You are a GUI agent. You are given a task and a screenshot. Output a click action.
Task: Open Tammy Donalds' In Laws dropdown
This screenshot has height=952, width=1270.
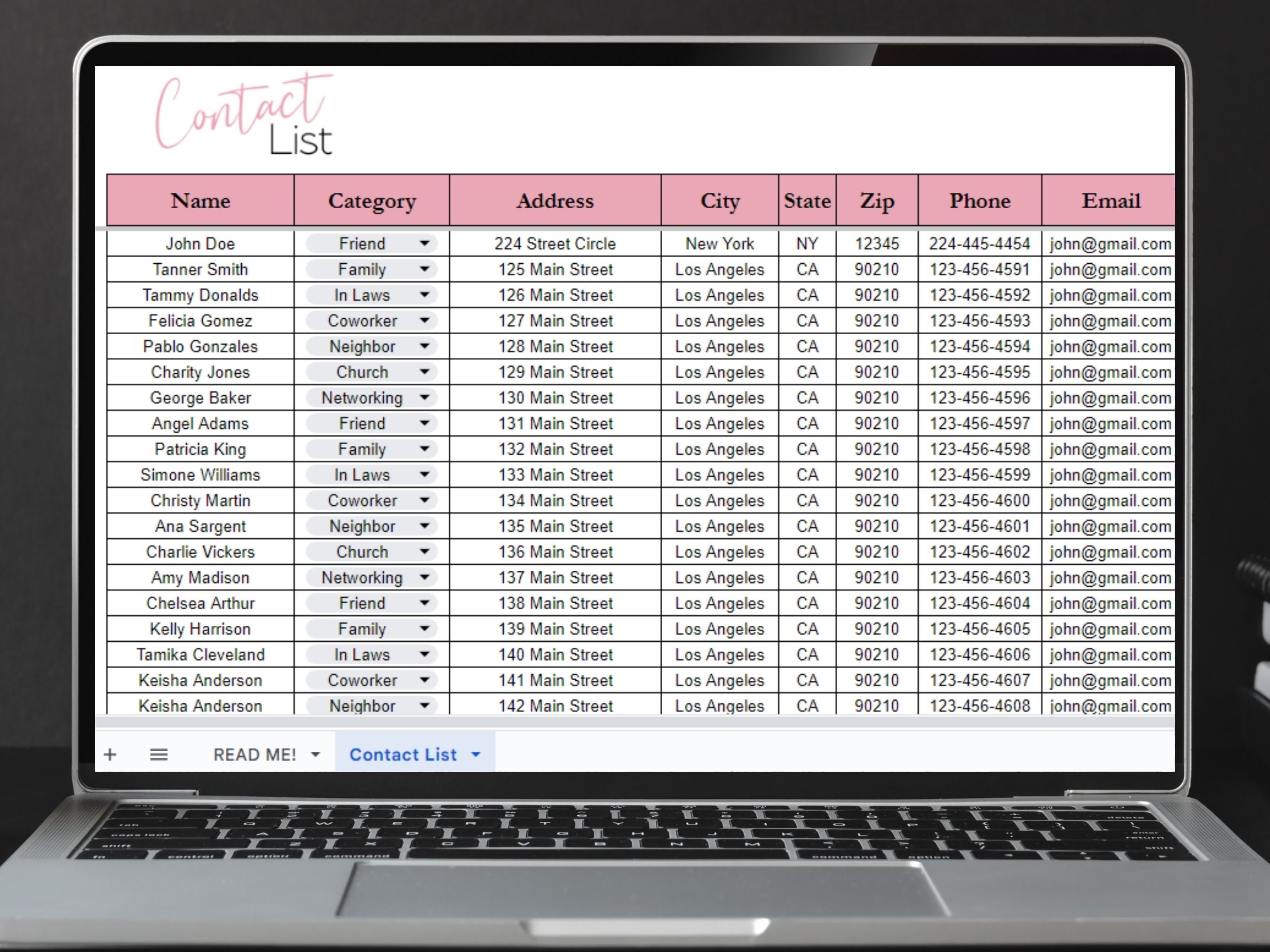click(x=425, y=295)
